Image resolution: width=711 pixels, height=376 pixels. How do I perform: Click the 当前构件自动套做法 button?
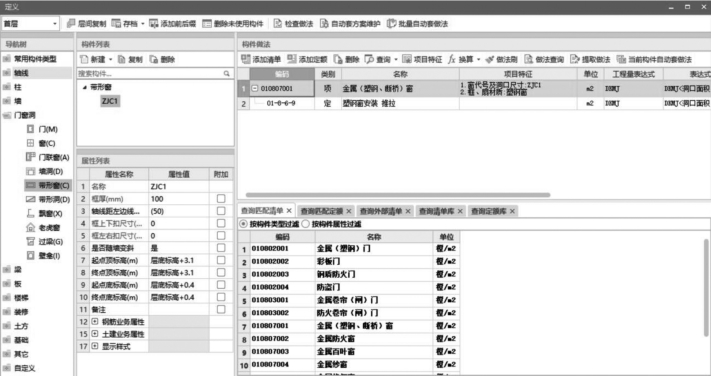654,59
